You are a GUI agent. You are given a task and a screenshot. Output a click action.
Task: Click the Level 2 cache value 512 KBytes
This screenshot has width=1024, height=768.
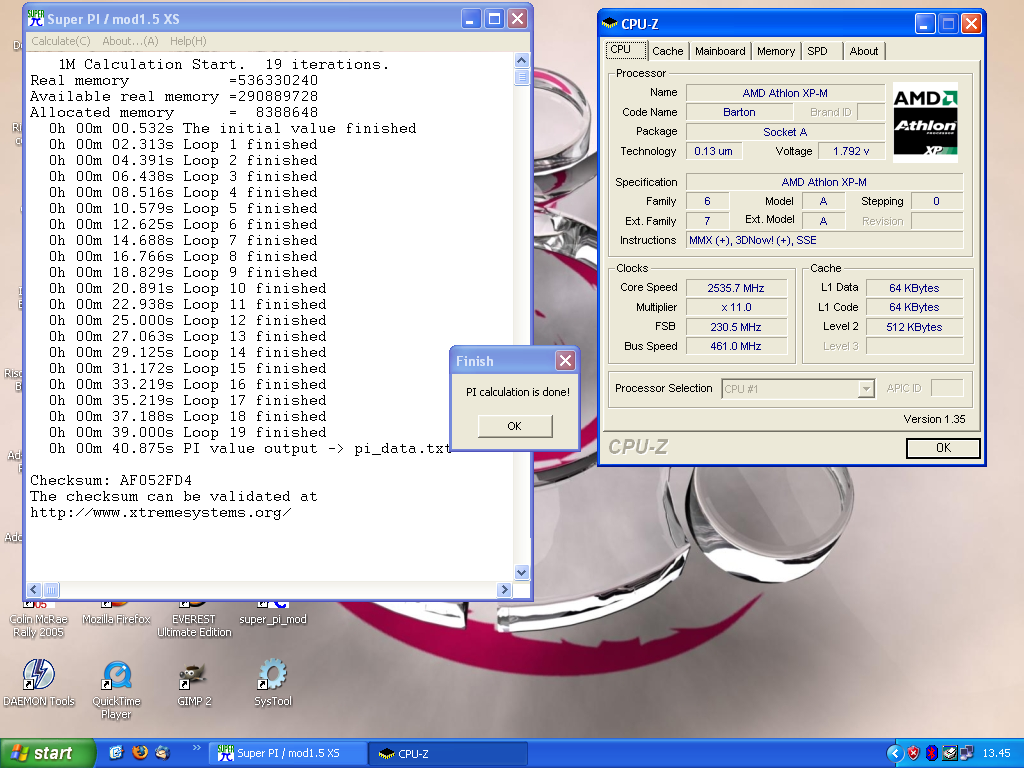(x=914, y=327)
